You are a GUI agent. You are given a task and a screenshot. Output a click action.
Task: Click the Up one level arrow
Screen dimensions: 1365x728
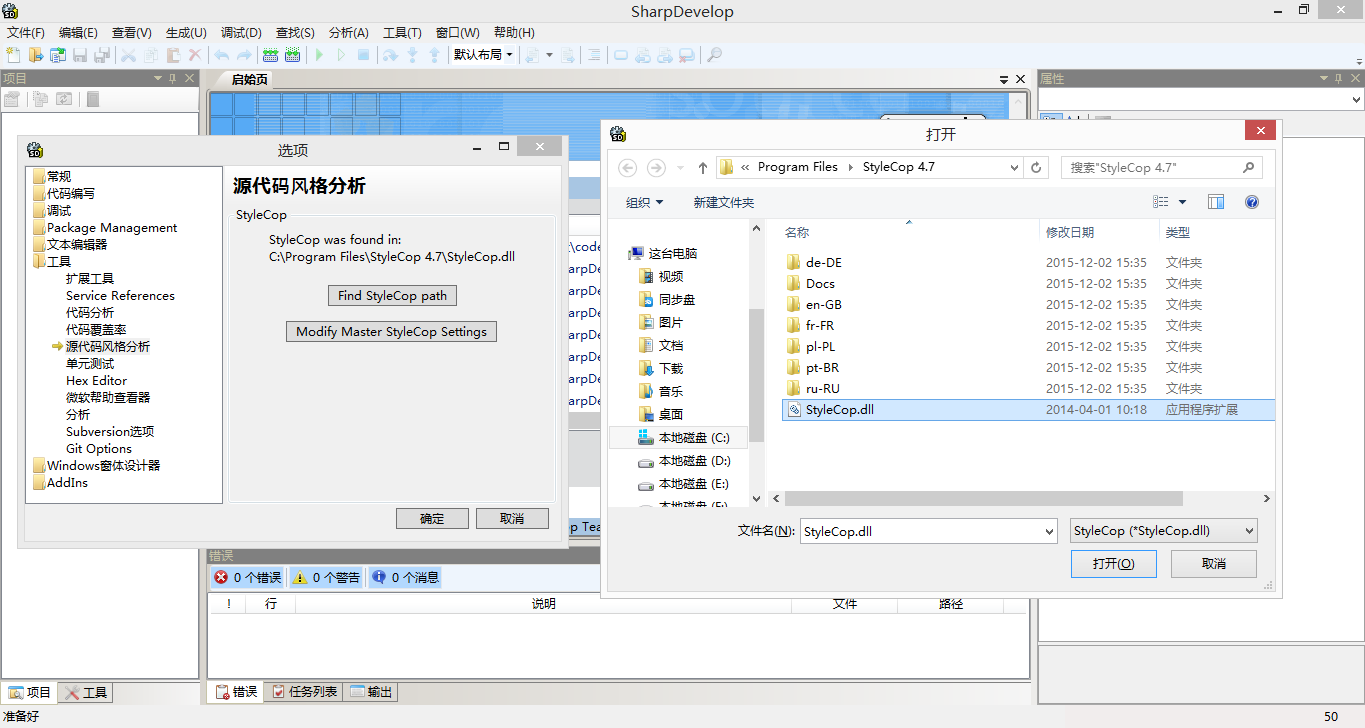702,167
